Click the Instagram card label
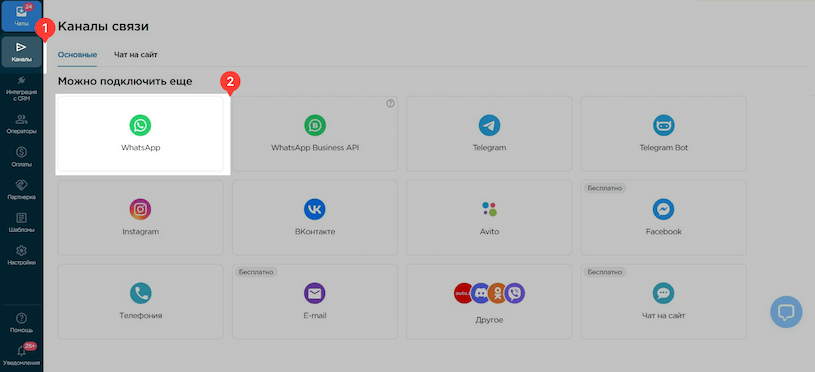 140,232
